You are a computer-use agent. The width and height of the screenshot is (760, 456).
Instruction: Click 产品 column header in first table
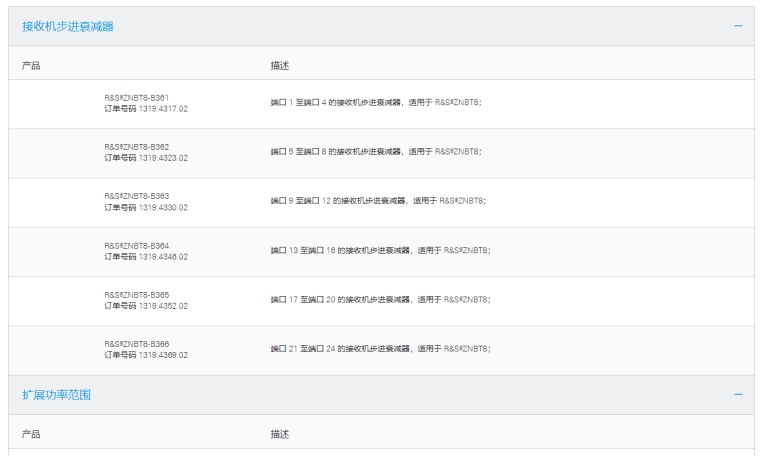pyautogui.click(x=32, y=65)
